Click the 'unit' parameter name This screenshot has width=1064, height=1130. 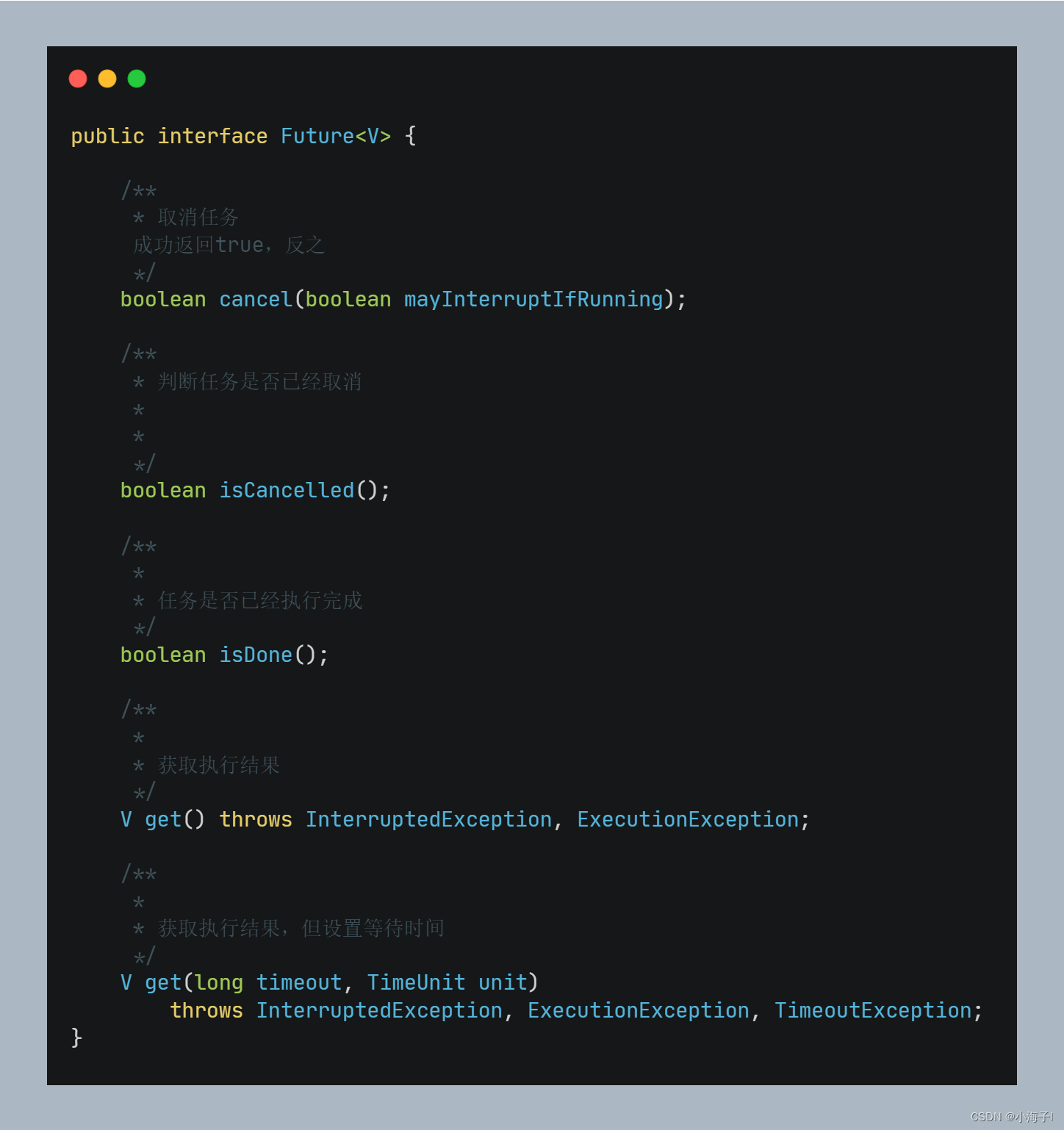point(503,982)
